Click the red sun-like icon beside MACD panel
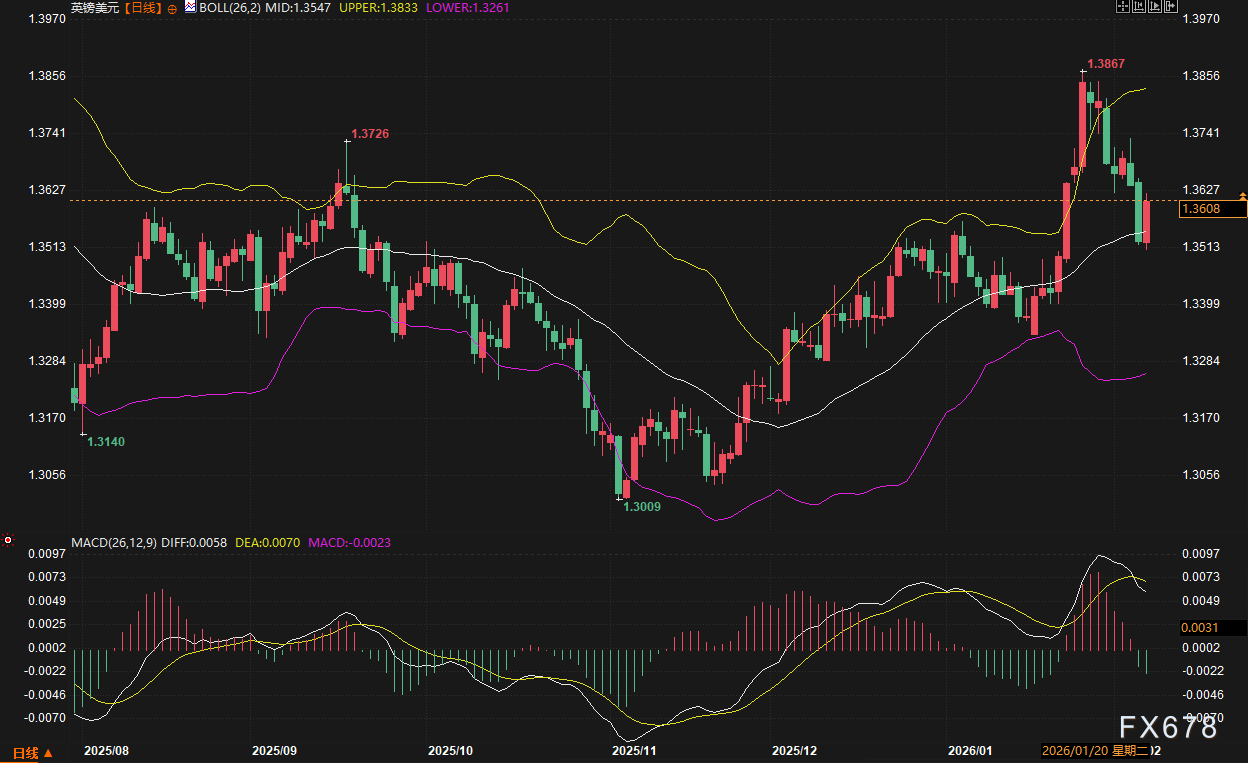This screenshot has width=1248, height=763. [x=8, y=541]
